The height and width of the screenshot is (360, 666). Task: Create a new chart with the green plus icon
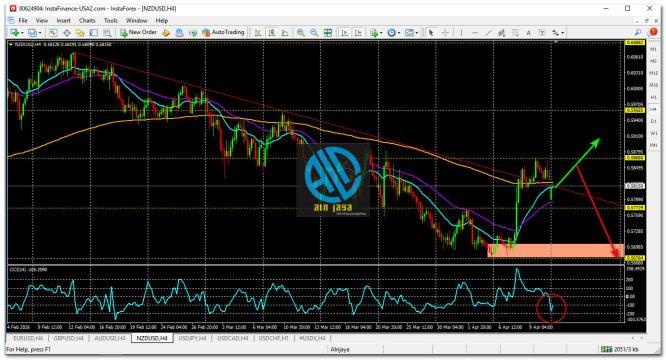pos(14,32)
